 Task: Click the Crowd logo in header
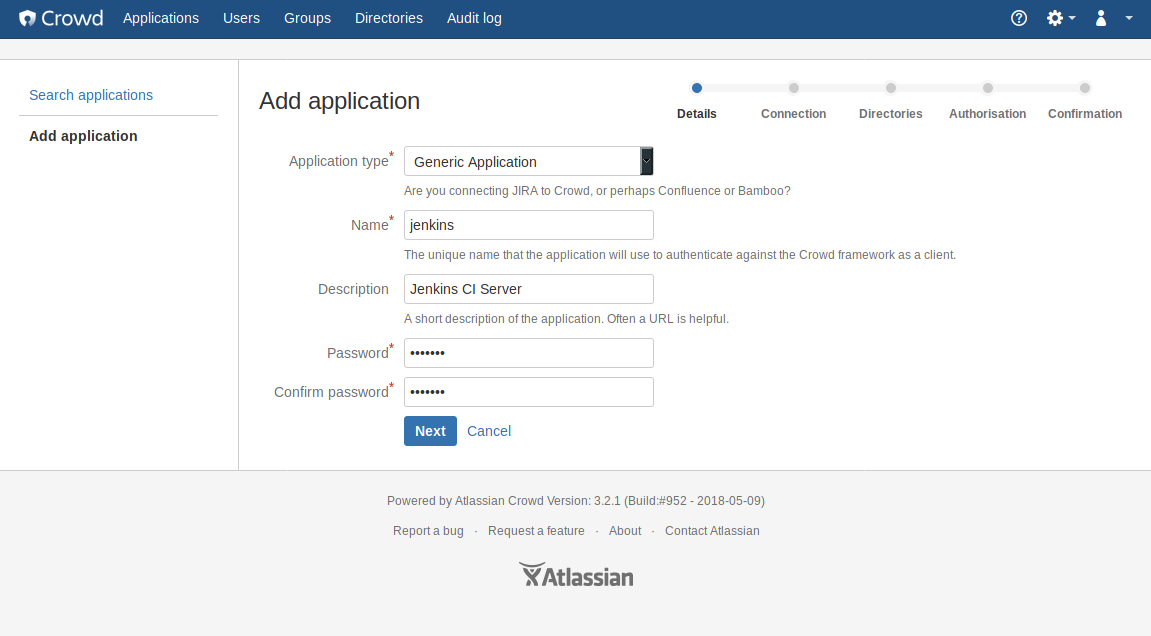pos(61,18)
